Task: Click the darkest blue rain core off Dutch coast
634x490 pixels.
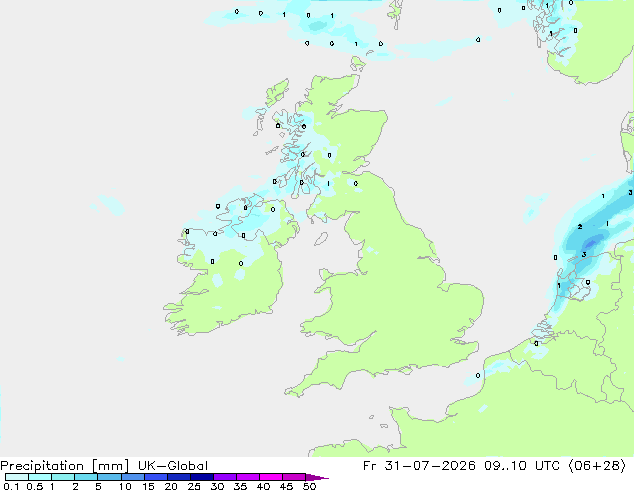Action: [591, 244]
